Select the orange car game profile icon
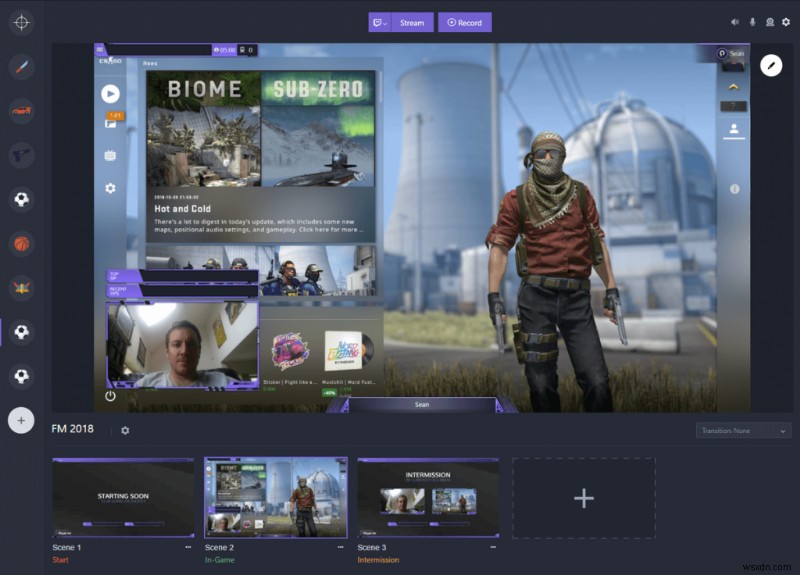 click(21, 111)
